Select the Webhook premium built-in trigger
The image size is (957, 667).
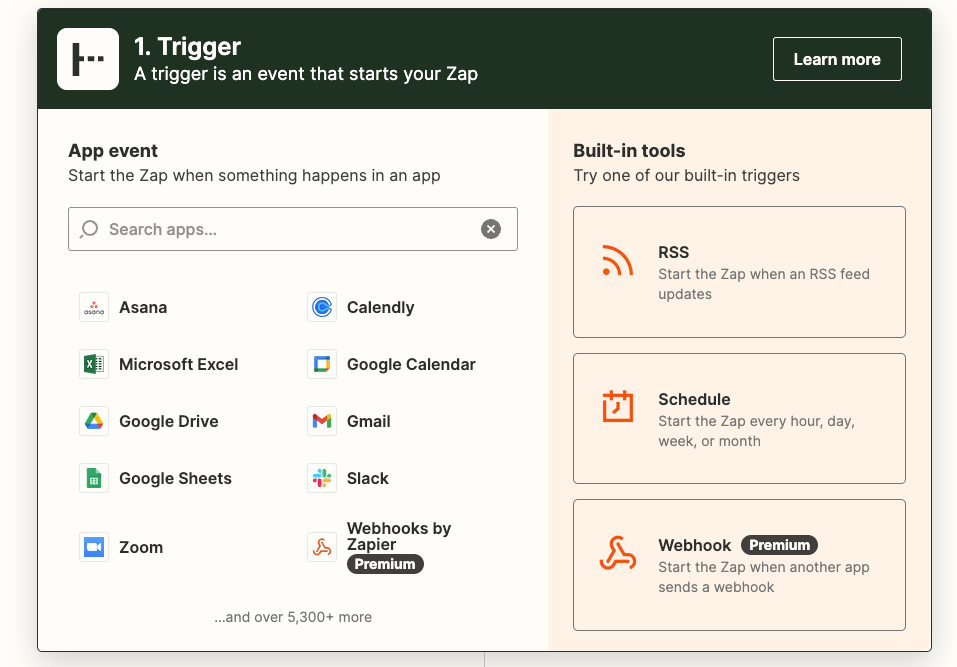pyautogui.click(x=739, y=565)
